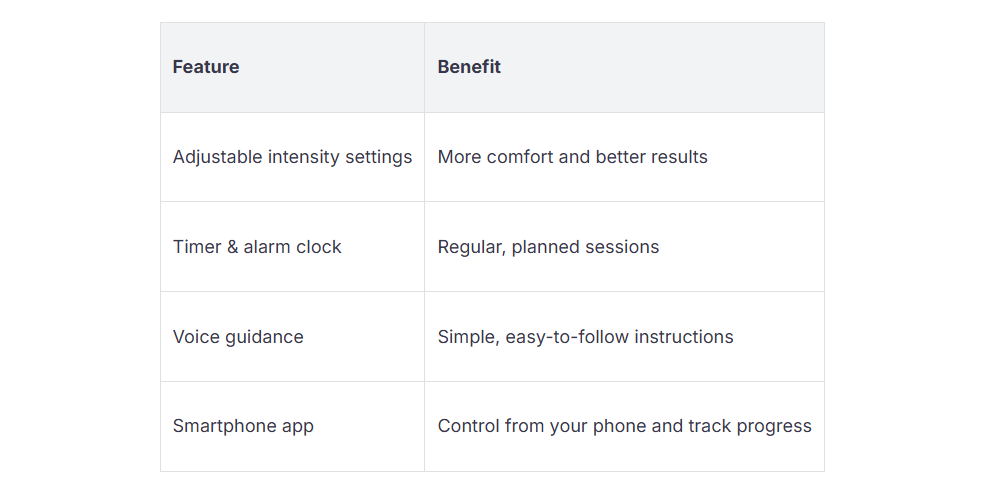Click the ampersand in Timer row
985x500 pixels.
[232, 247]
